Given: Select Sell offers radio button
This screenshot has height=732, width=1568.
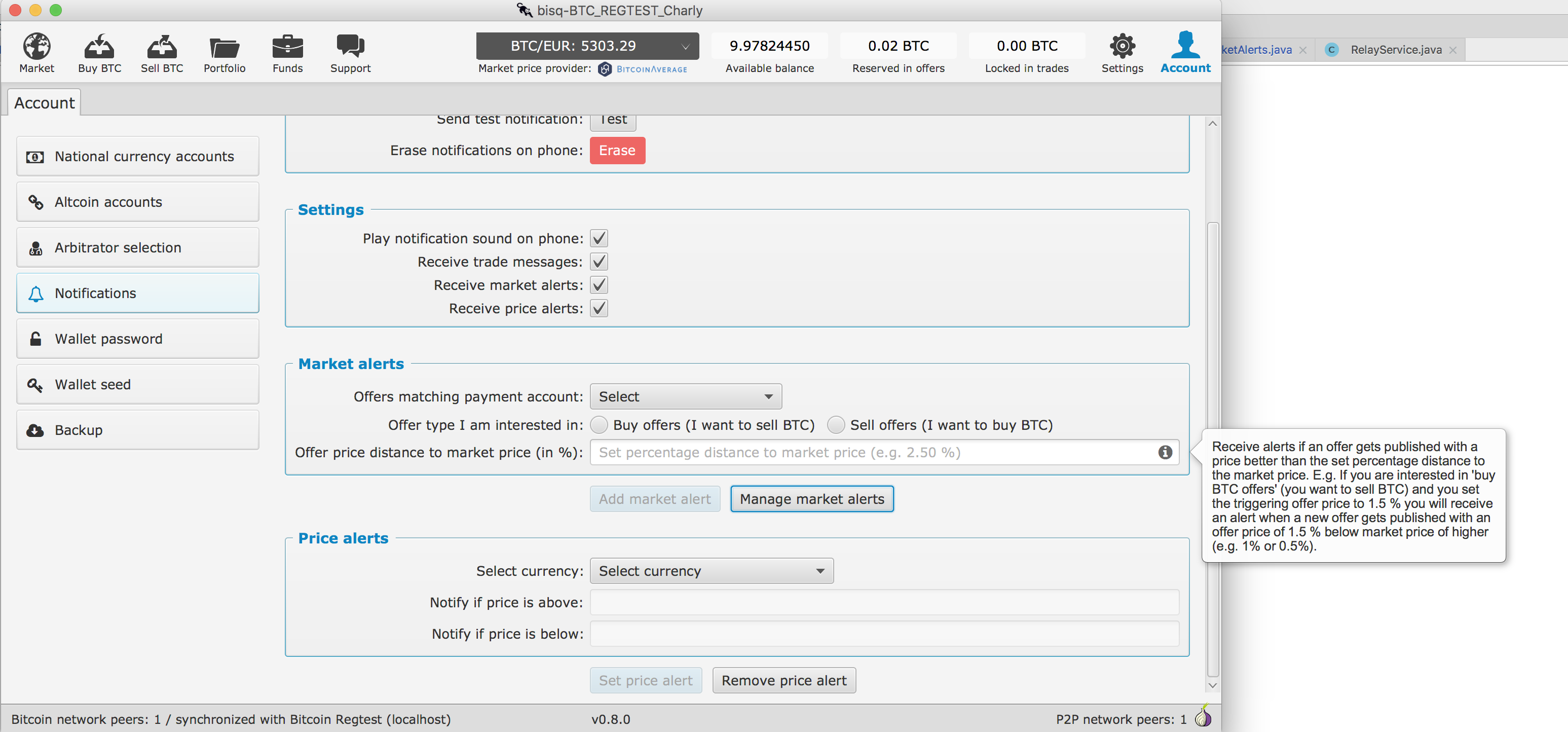Looking at the screenshot, I should 836,424.
